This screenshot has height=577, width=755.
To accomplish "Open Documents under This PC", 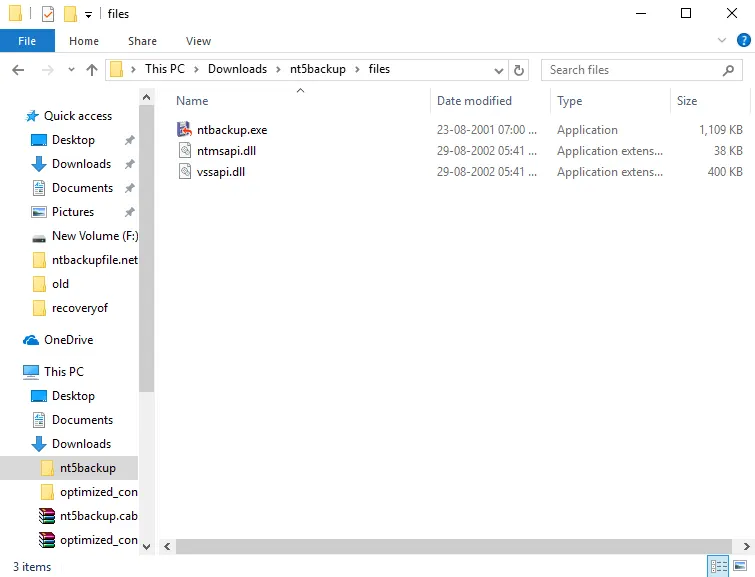I will pos(82,420).
